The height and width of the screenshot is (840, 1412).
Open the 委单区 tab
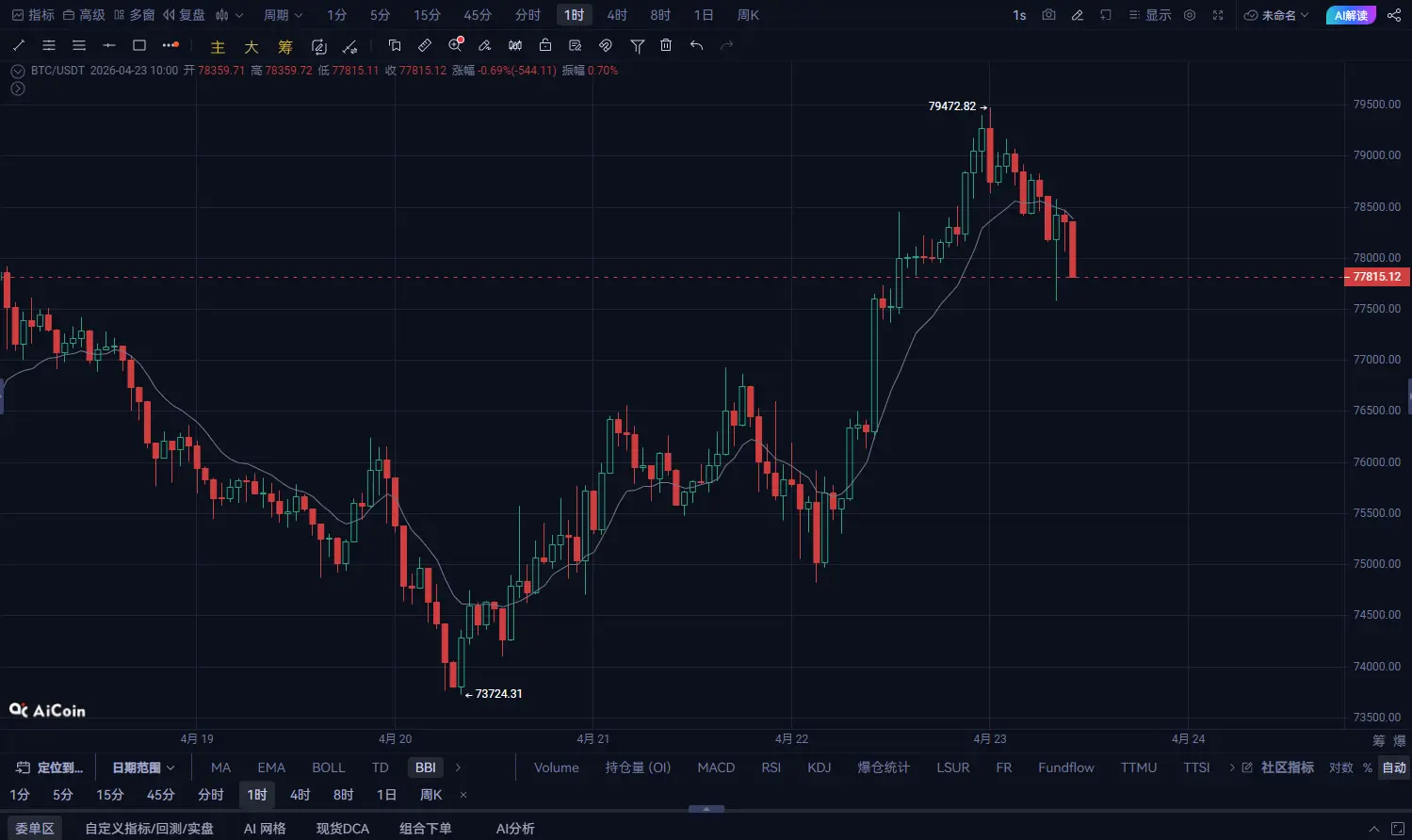point(35,829)
